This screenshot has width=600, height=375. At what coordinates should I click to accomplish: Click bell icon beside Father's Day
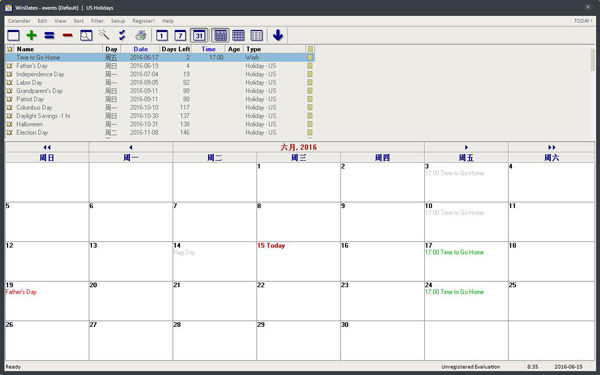click(x=10, y=66)
